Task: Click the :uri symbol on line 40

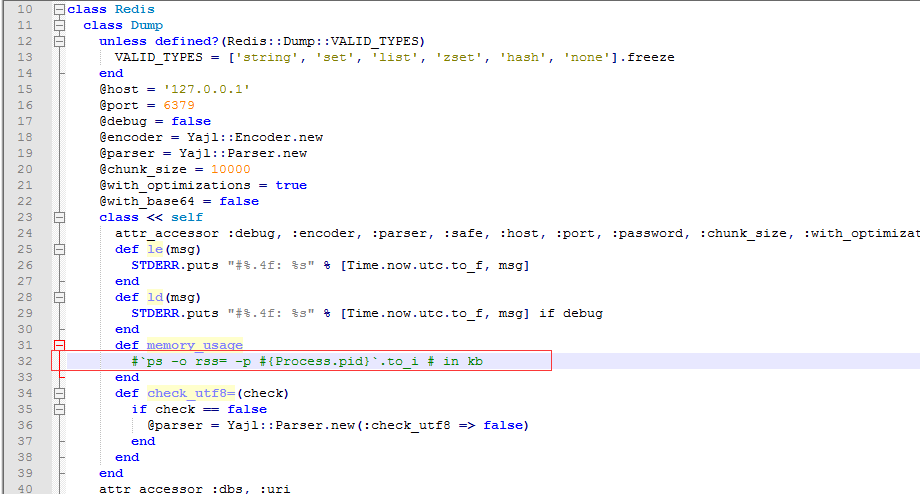Action: (x=275, y=489)
